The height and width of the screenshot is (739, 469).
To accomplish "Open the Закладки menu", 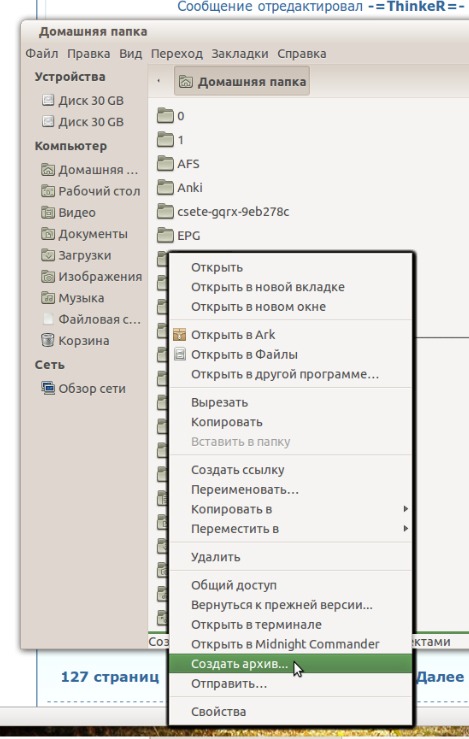I will pyautogui.click(x=240, y=53).
